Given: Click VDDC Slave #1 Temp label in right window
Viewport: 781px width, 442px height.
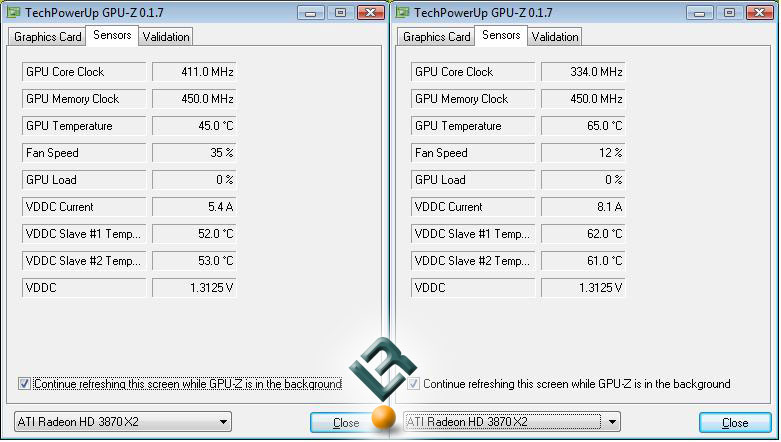Looking at the screenshot, I should coord(473,233).
